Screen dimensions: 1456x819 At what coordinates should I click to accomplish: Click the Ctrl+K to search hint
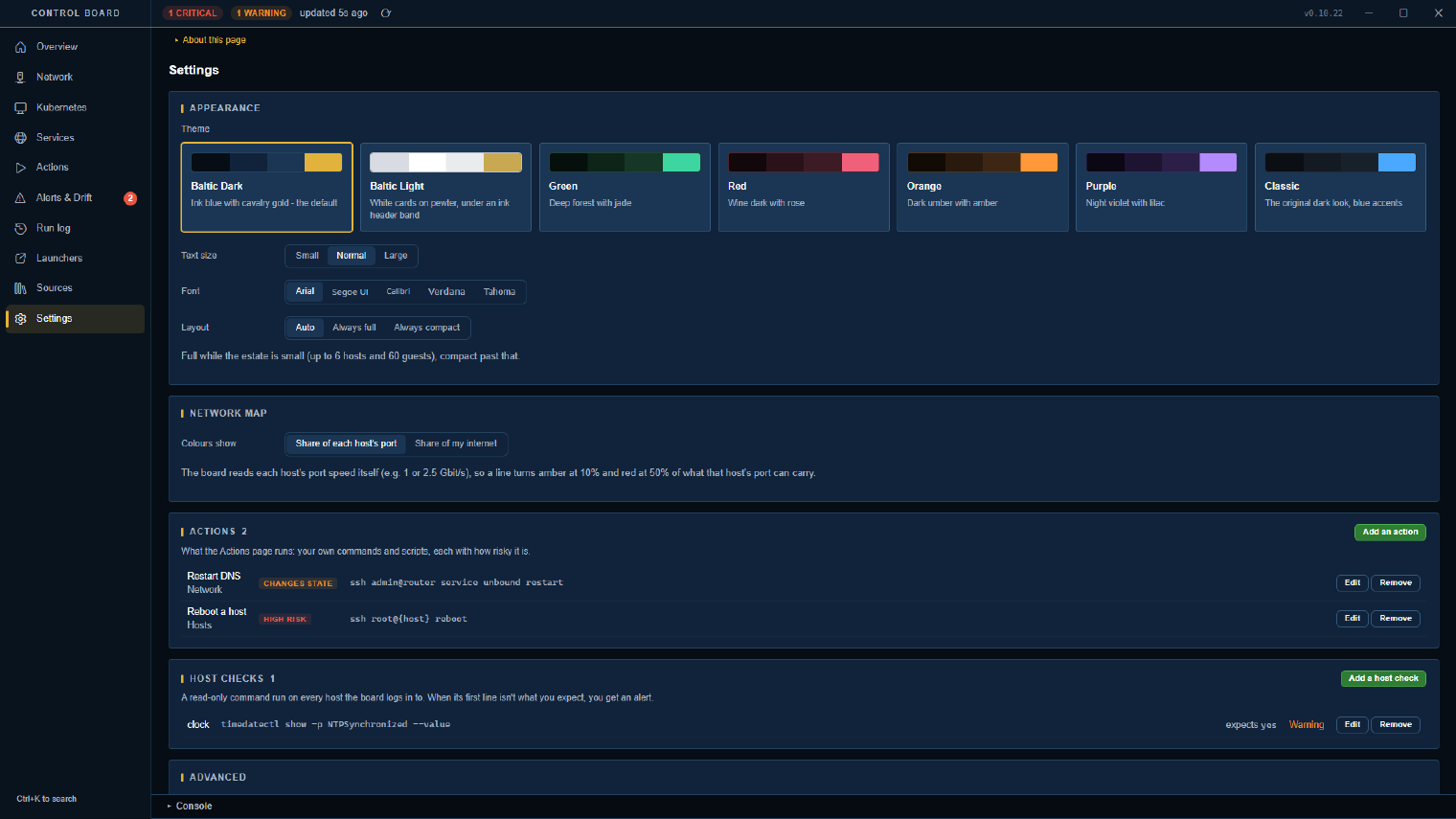pyautogui.click(x=46, y=799)
